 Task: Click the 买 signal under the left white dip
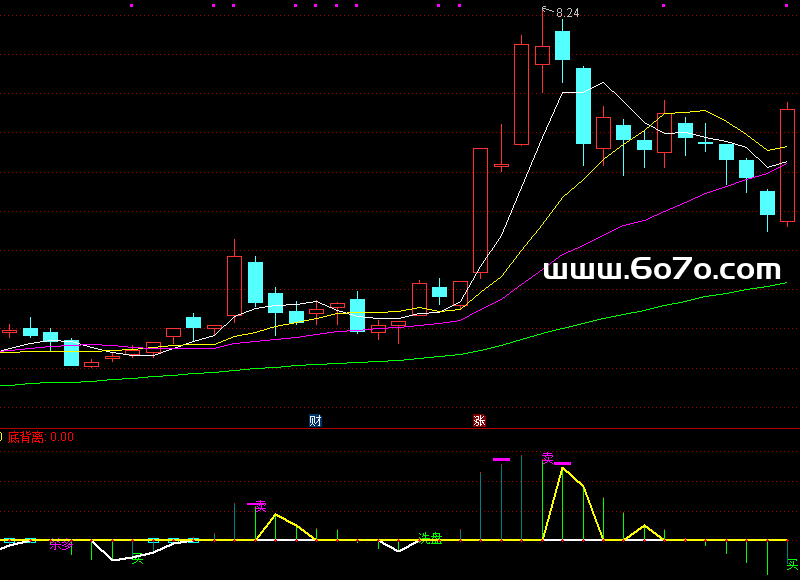point(138,558)
